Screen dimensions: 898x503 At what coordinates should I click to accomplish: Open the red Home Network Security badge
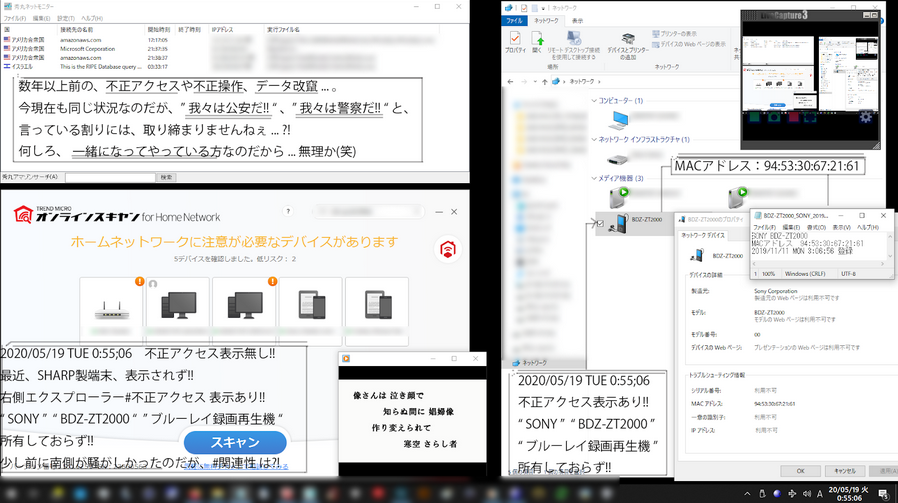pos(448,249)
